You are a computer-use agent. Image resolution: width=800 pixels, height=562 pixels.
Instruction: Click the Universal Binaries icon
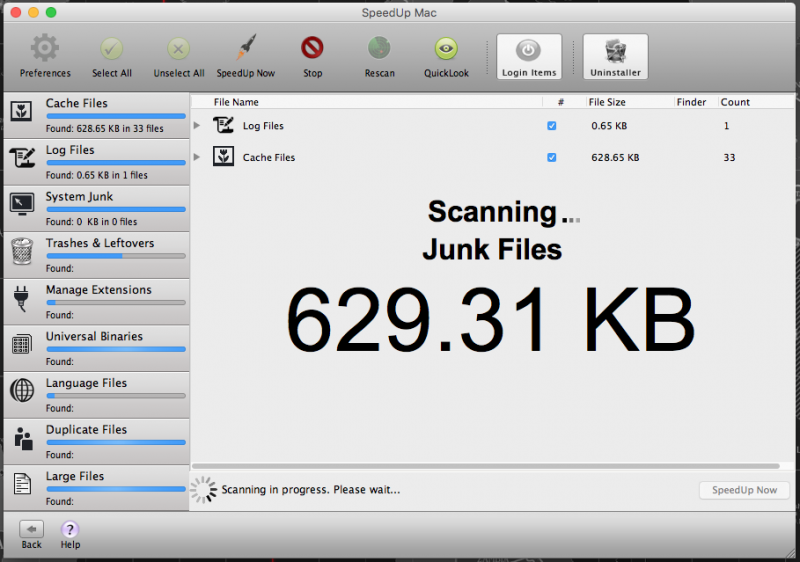[22, 344]
